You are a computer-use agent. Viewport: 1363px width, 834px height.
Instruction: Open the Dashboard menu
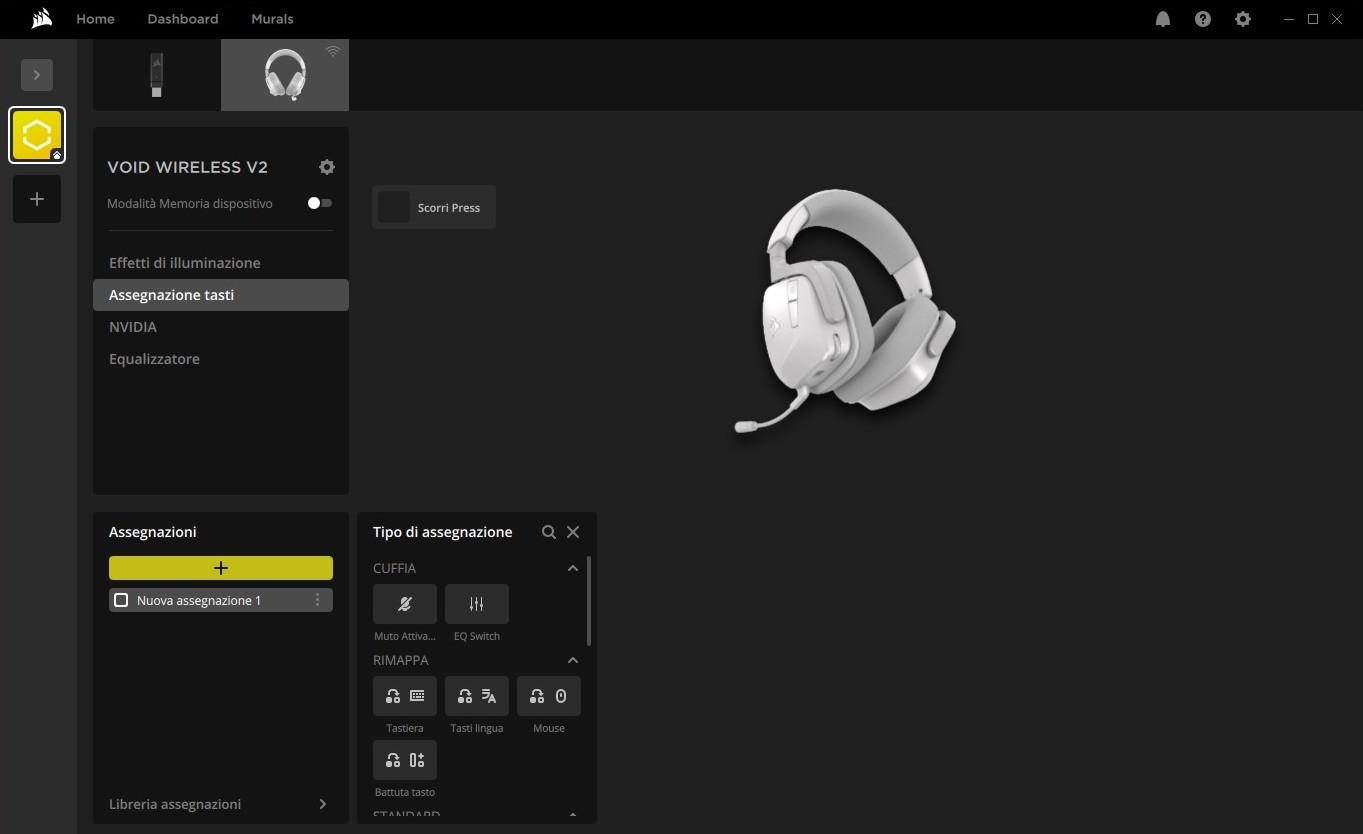(182, 19)
